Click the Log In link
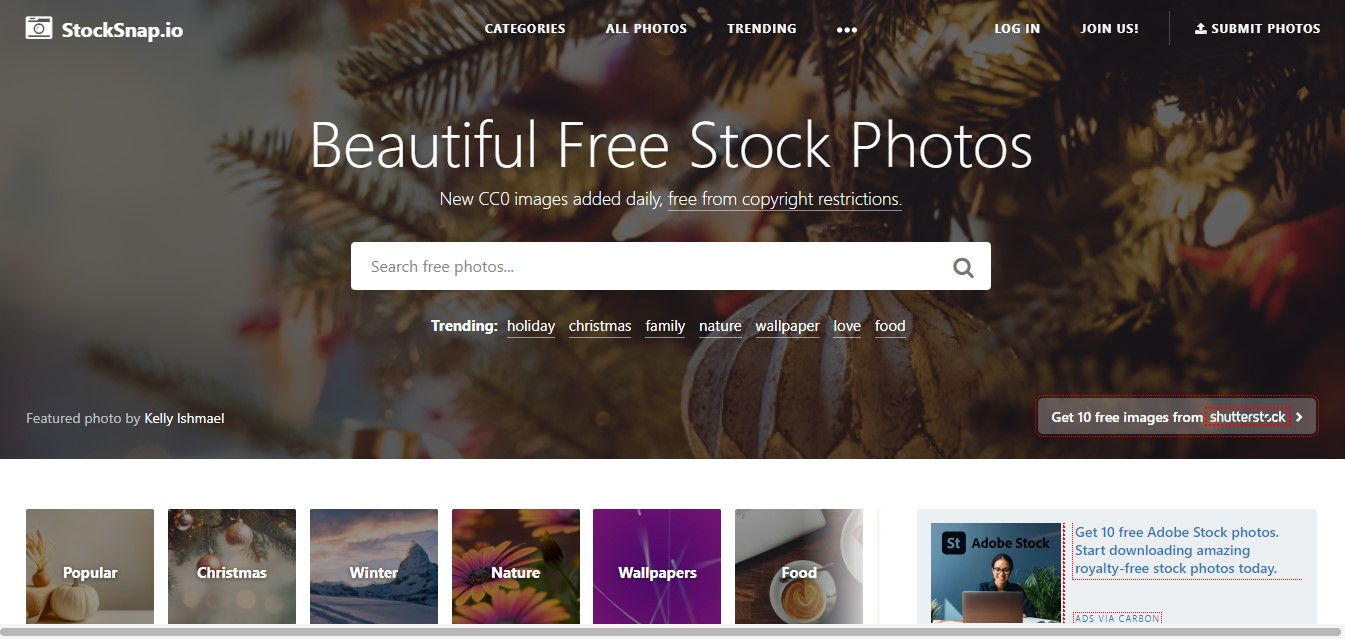The image size is (1345, 639). coord(1017,28)
